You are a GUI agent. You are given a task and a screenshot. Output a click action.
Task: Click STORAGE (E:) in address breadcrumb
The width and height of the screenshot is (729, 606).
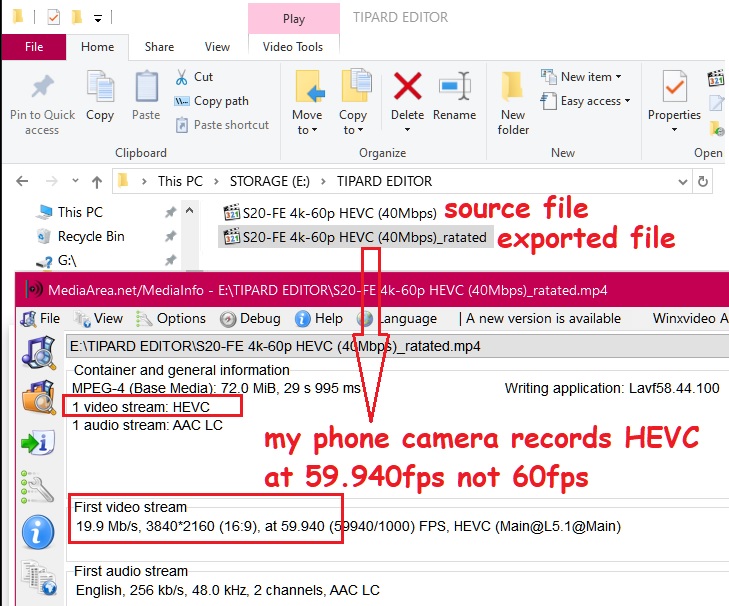pos(270,181)
